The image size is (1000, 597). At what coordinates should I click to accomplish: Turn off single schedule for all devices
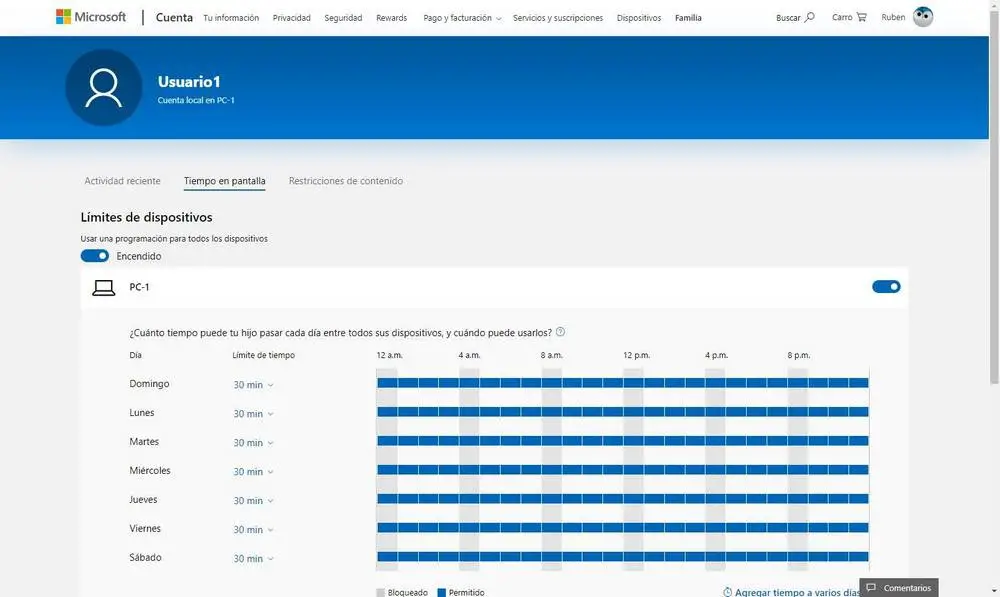[94, 256]
